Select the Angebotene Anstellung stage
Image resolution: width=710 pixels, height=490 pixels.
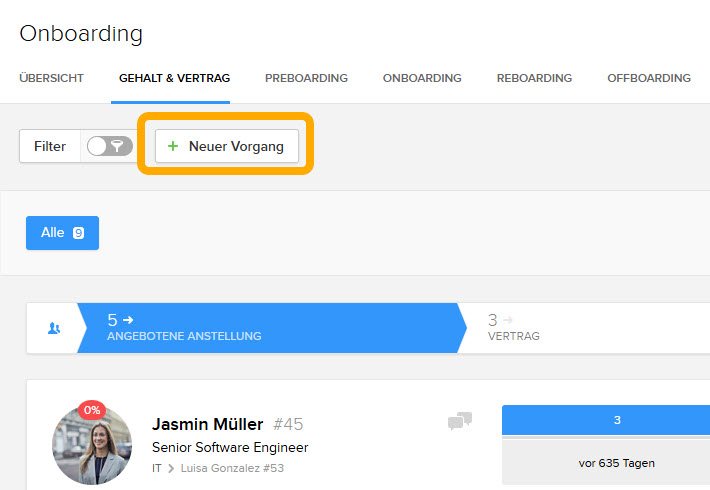272,328
